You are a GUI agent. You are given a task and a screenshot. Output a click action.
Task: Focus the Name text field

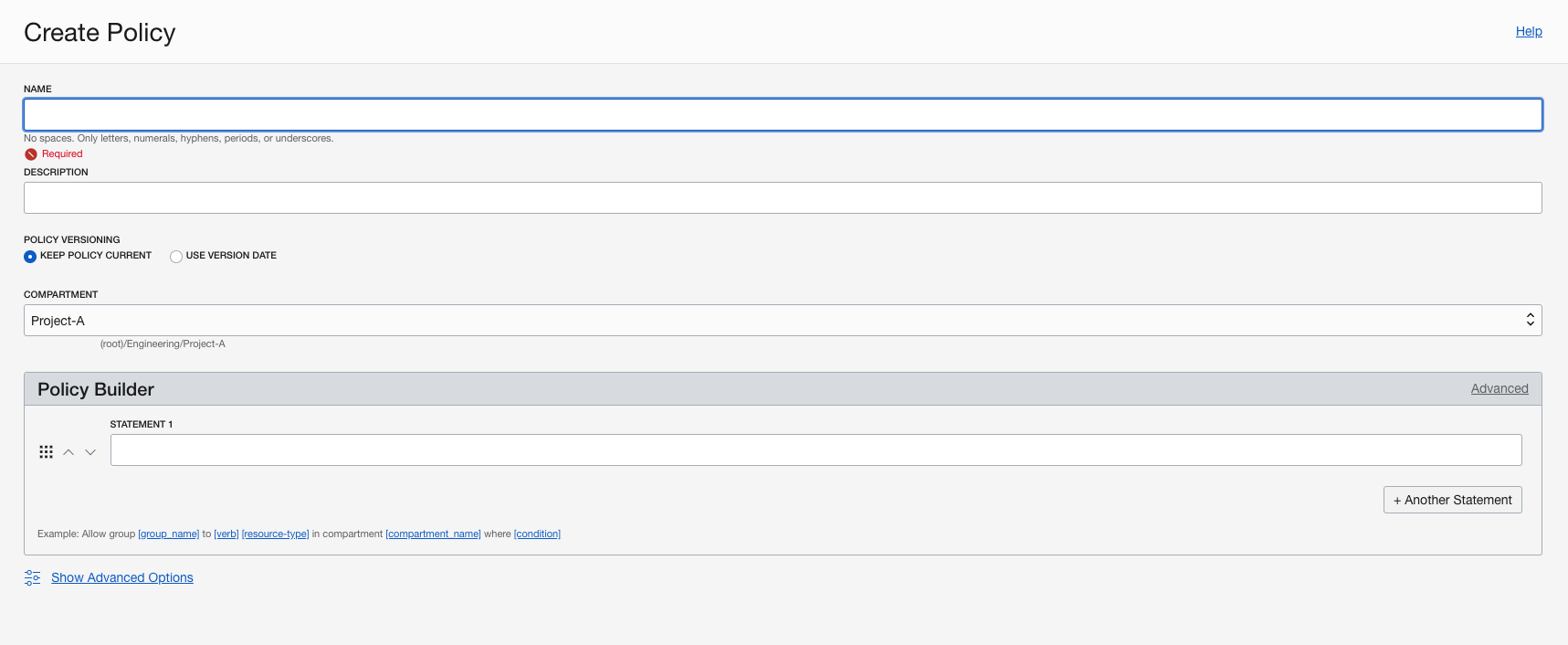pos(782,115)
